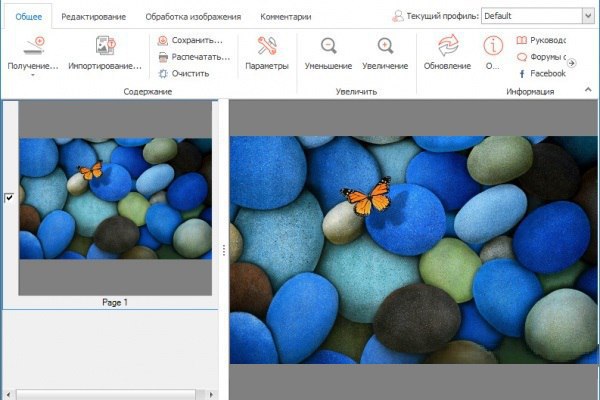Open the Текущий профиль Default dropdown
The height and width of the screenshot is (400, 600).
538,16
